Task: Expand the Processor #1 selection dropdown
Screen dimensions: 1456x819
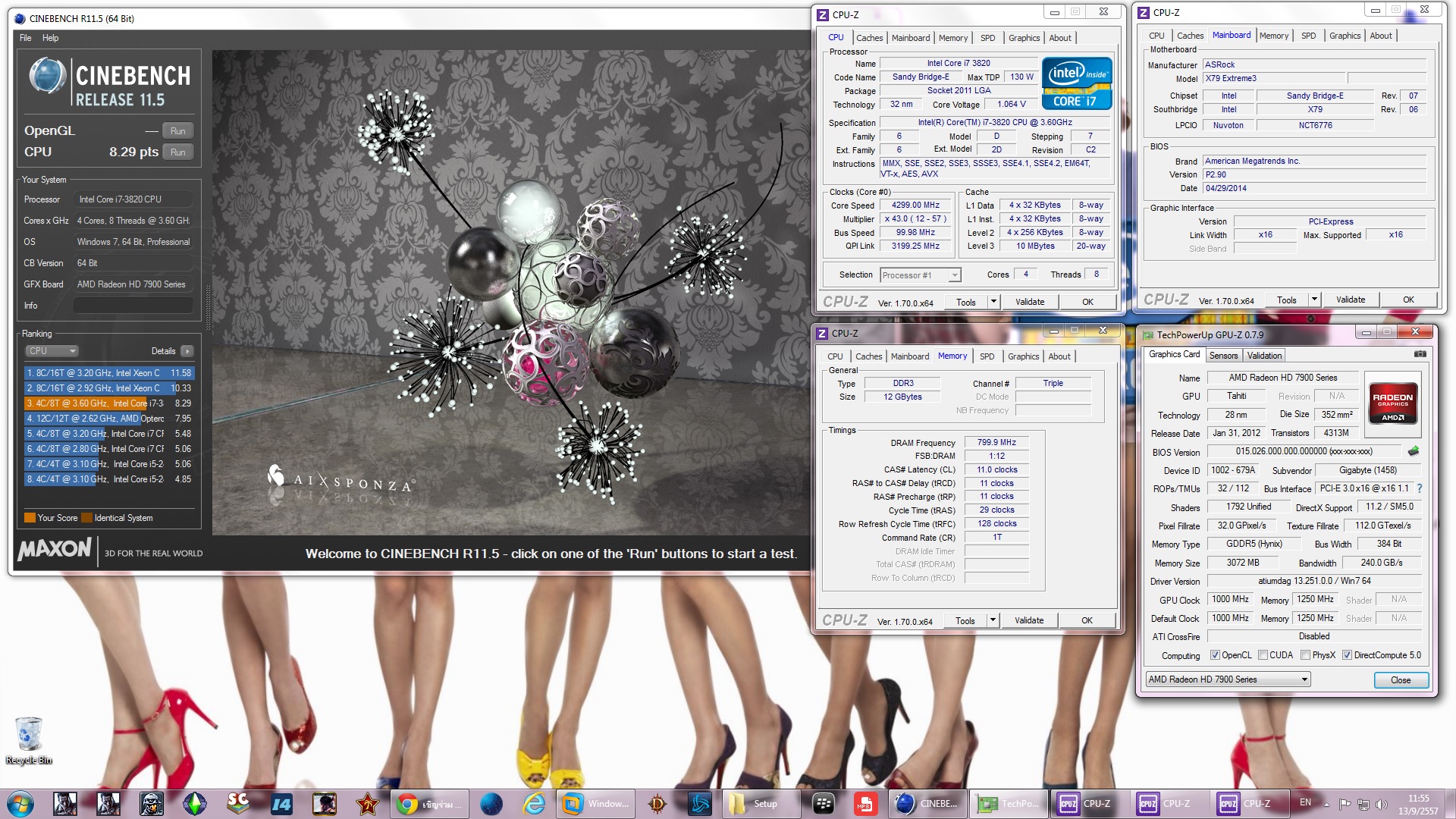Action: coord(955,275)
